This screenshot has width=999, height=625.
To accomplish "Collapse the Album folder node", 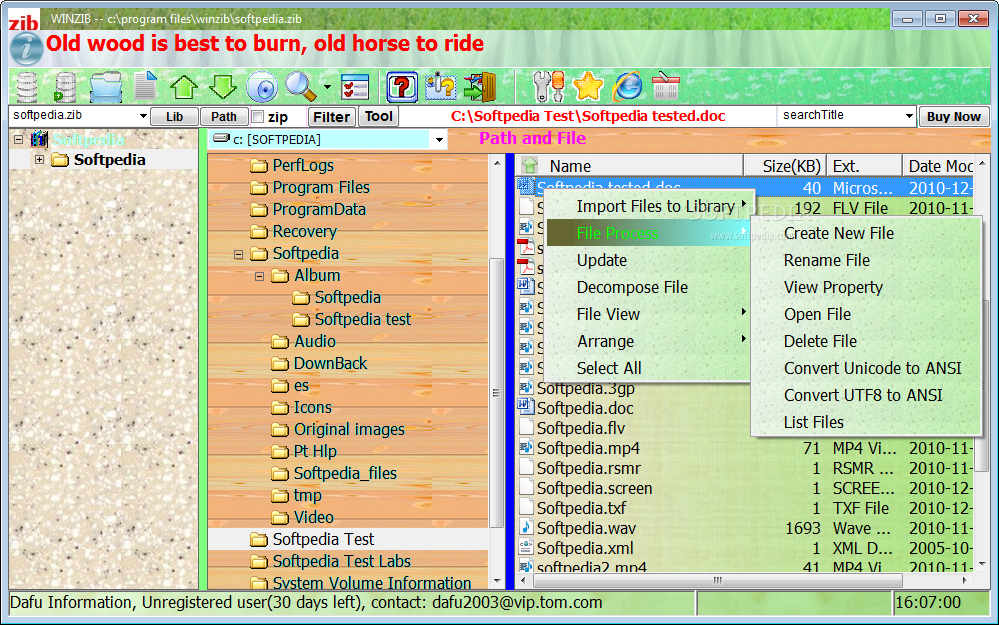I will click(259, 276).
